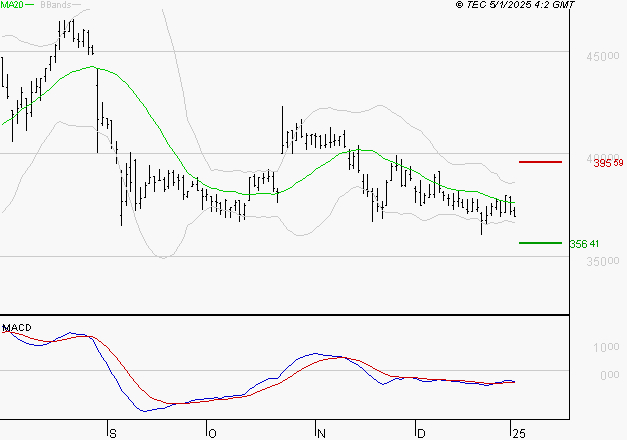627x440 pixels.
Task: Click the red 395.59 resistance value
Action: pyautogui.click(x=608, y=163)
